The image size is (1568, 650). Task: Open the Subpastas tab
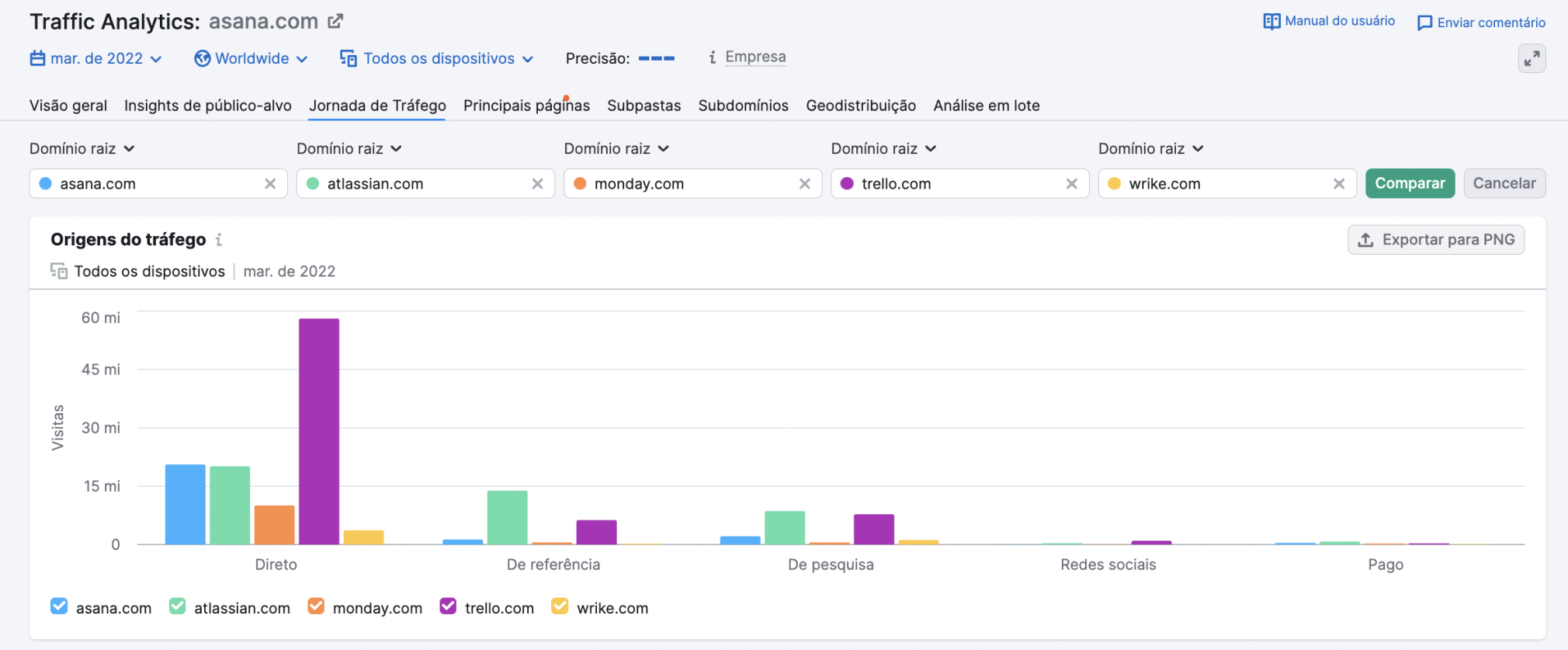tap(644, 106)
